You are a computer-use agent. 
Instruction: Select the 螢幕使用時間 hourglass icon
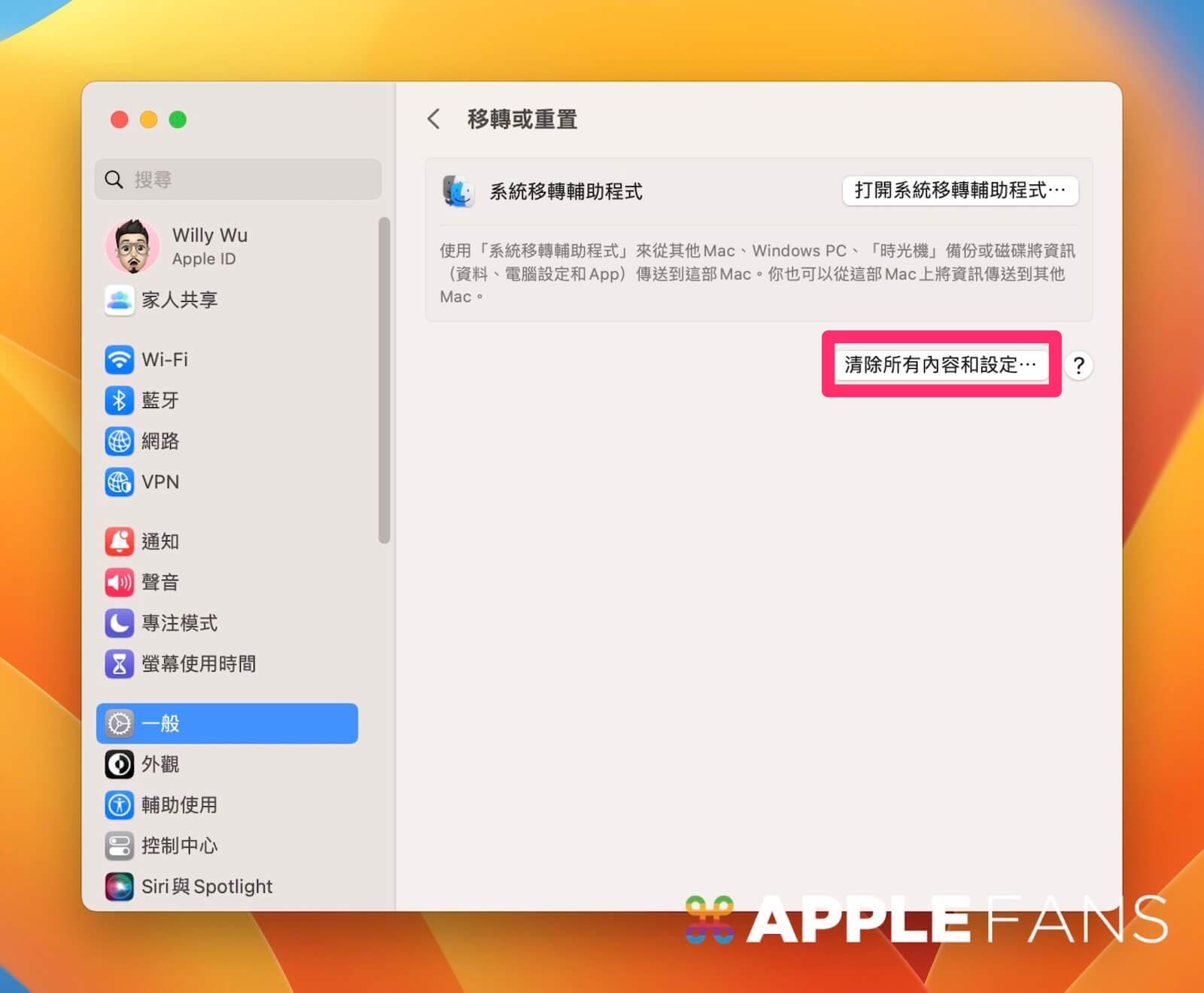120,663
